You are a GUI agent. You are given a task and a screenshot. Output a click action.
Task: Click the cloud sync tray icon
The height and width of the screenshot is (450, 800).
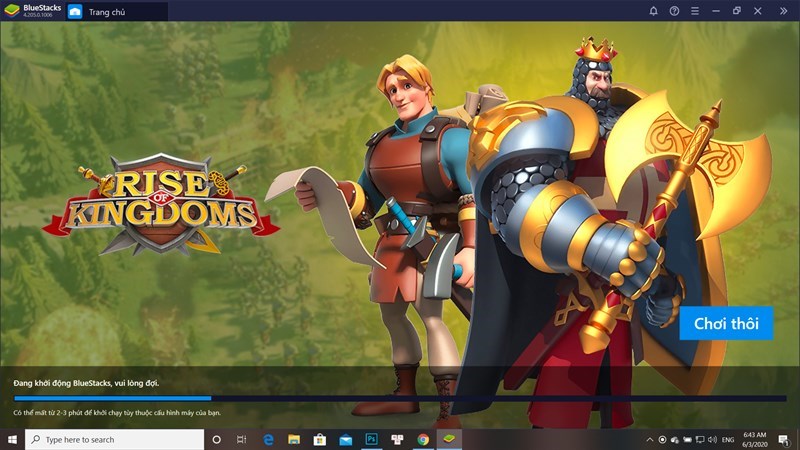point(675,439)
